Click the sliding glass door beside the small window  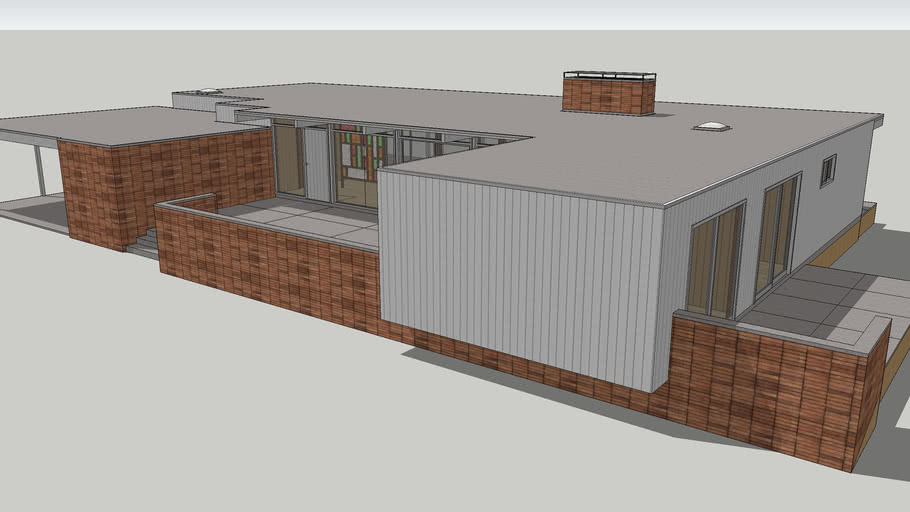tap(778, 231)
